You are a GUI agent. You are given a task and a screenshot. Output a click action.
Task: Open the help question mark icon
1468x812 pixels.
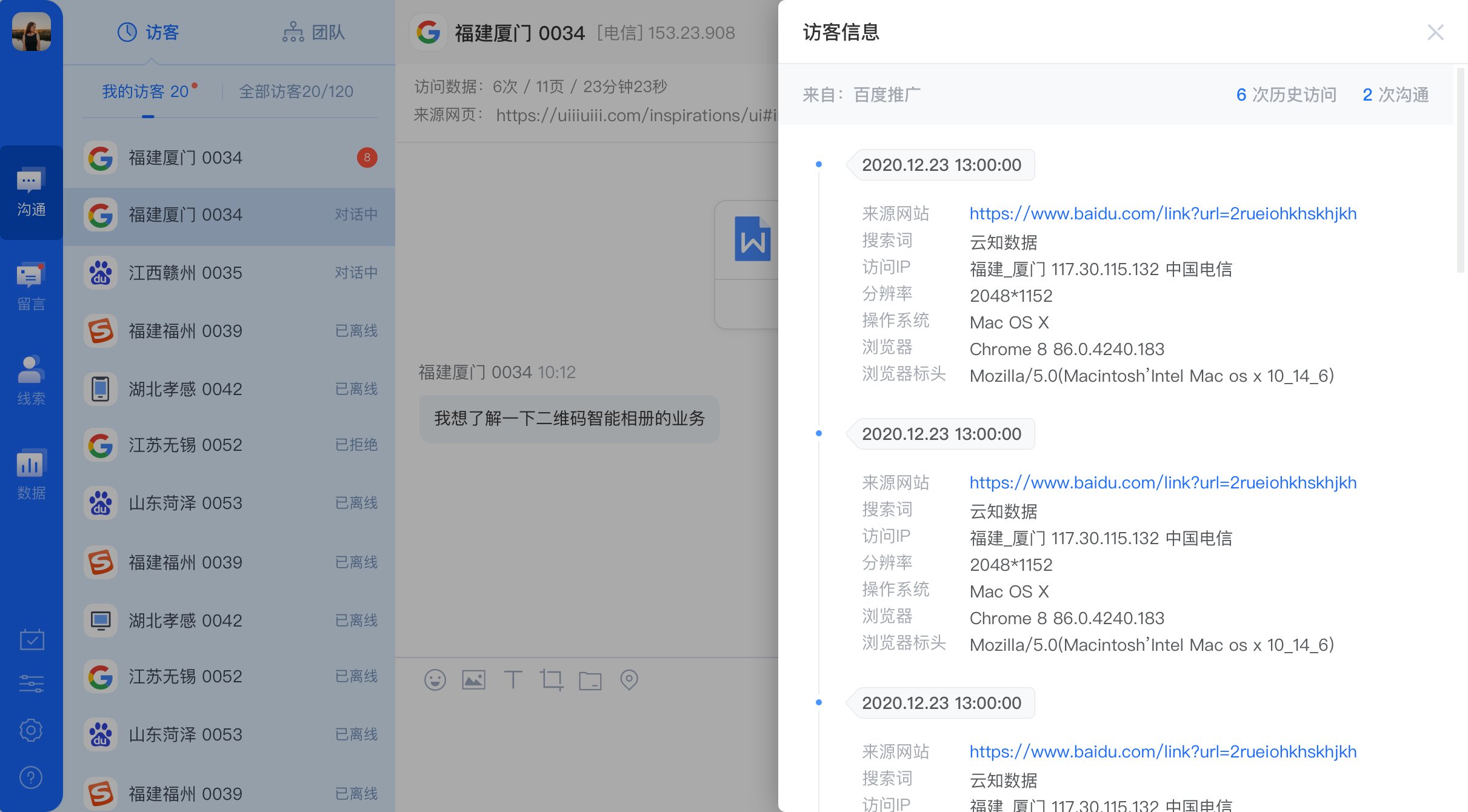[x=32, y=777]
